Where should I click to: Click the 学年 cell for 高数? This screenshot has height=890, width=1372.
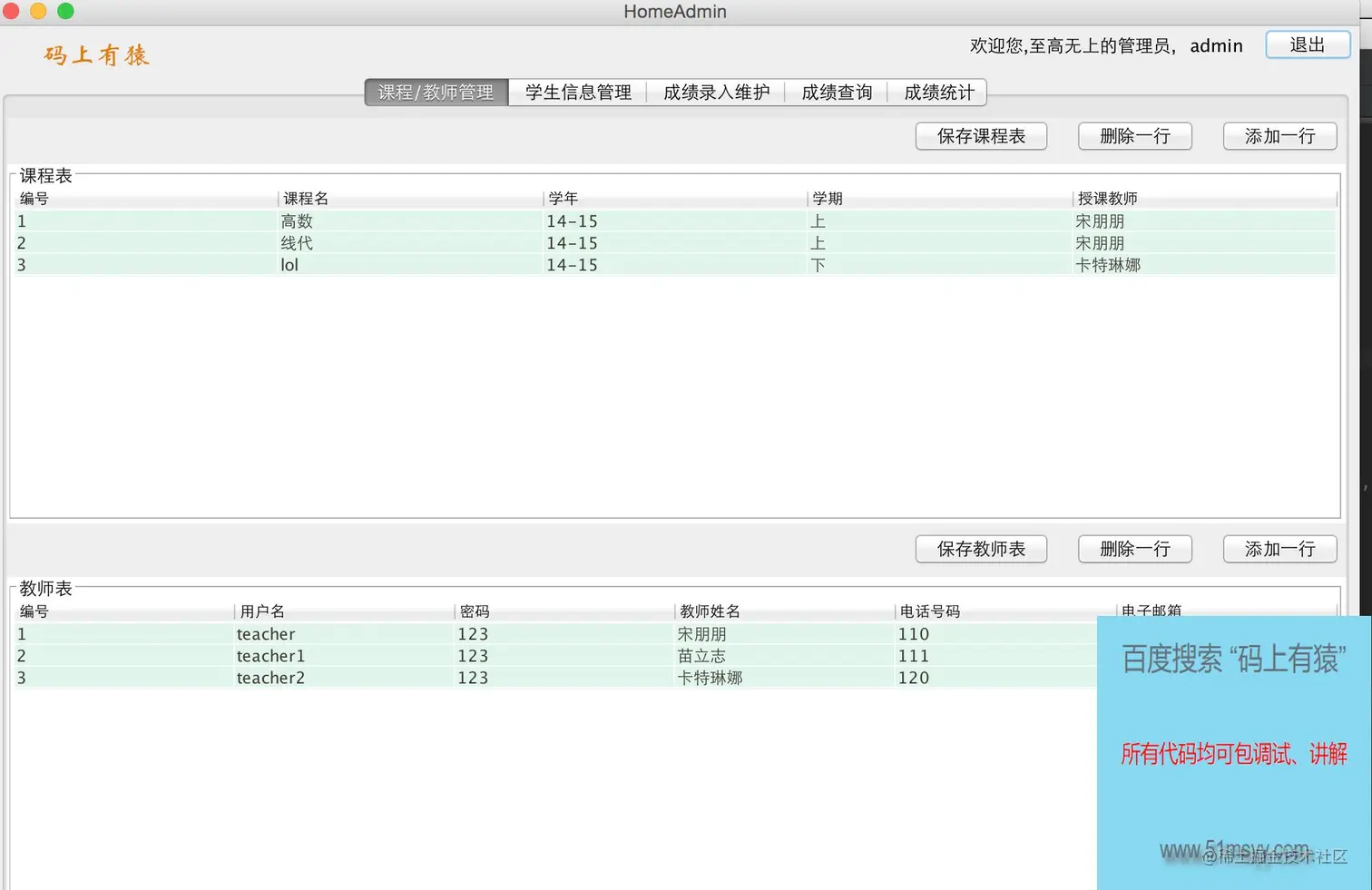click(675, 221)
